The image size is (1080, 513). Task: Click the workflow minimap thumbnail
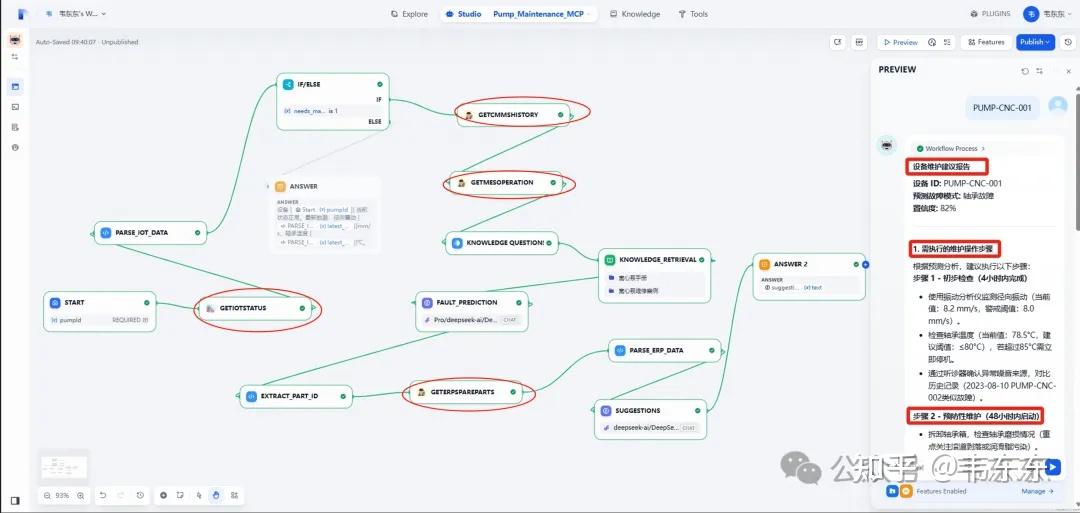click(64, 467)
